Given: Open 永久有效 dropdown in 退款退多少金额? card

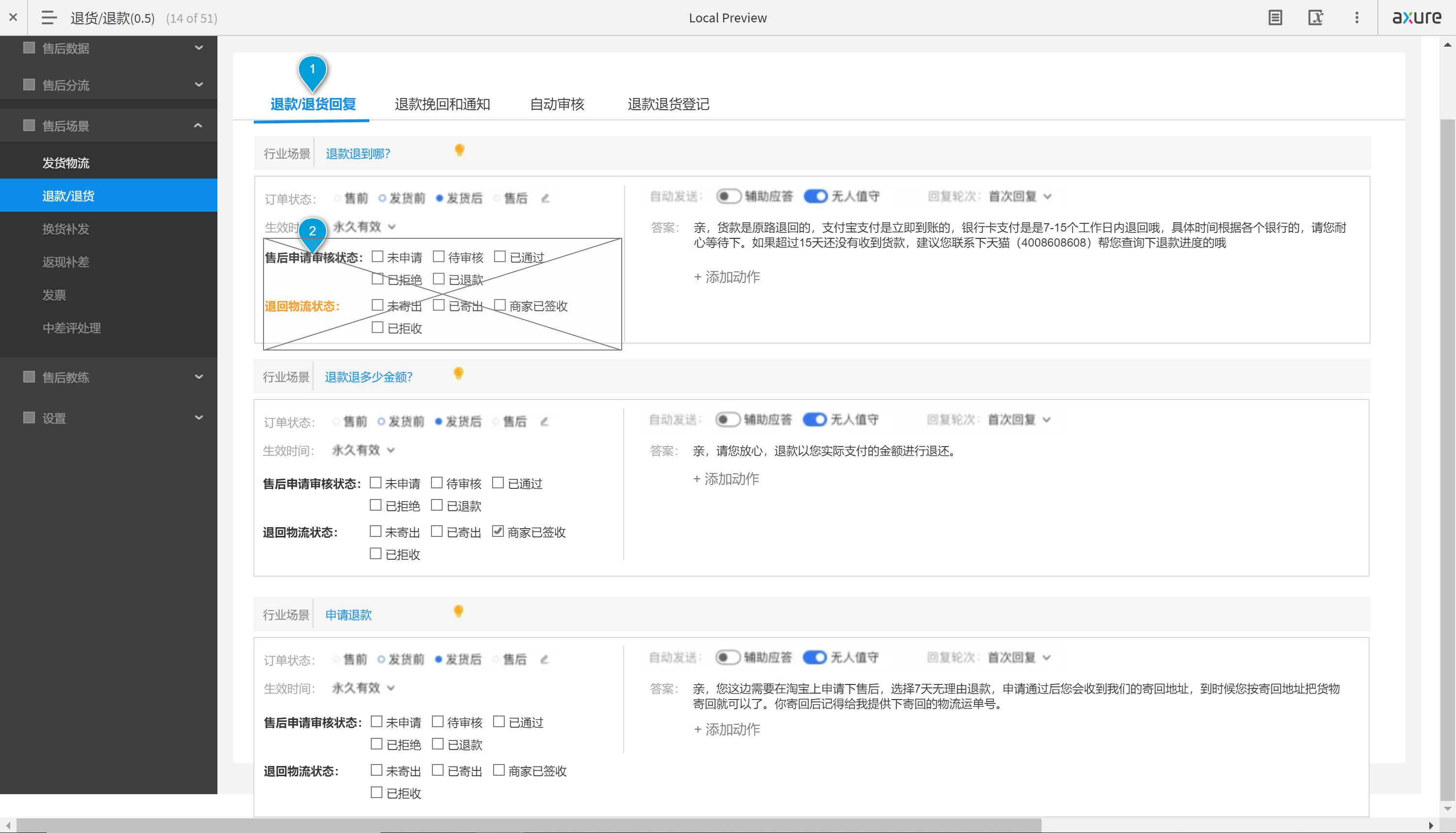Looking at the screenshot, I should click(x=363, y=450).
